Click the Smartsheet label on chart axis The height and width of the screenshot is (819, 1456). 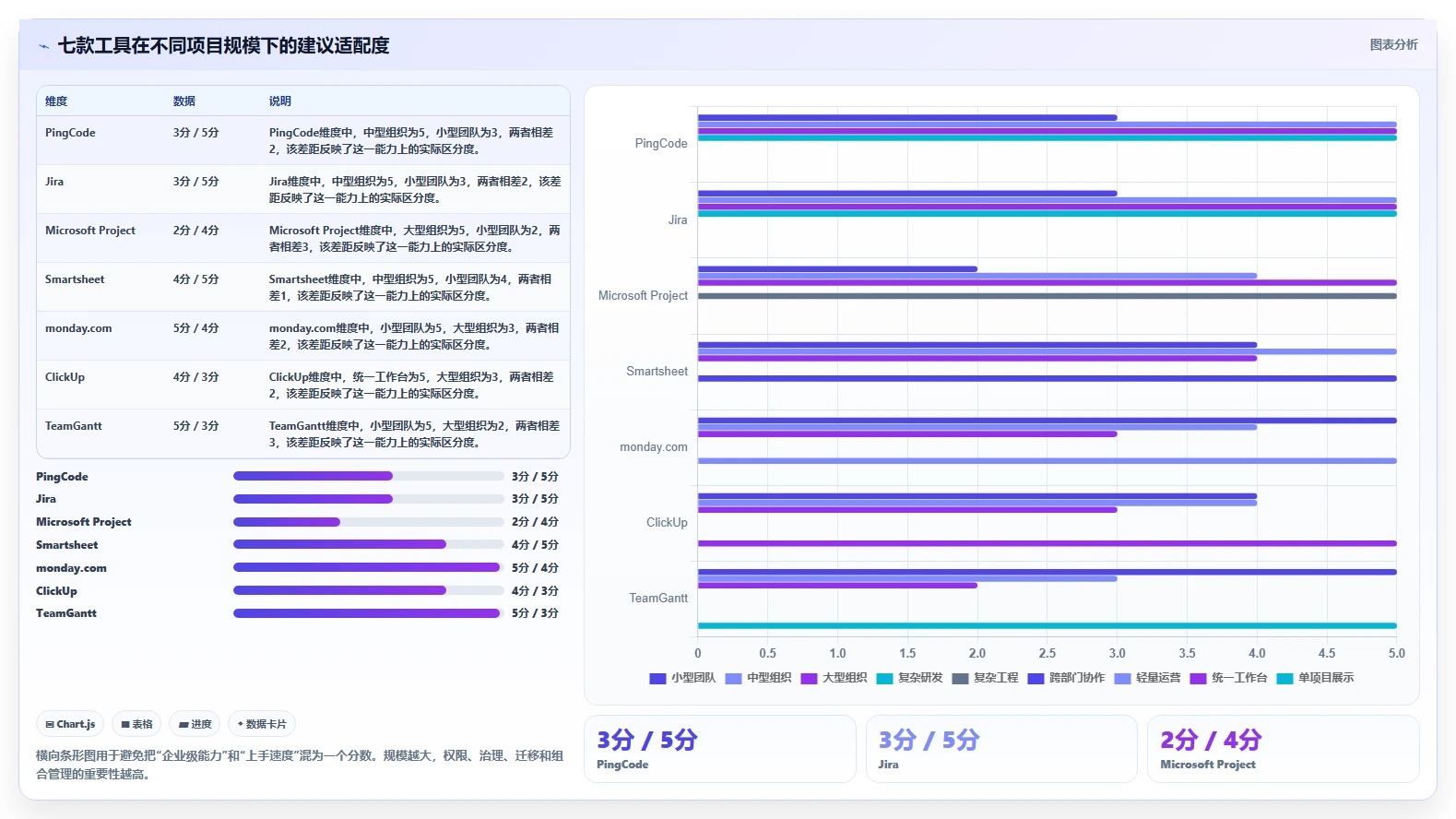pos(657,371)
